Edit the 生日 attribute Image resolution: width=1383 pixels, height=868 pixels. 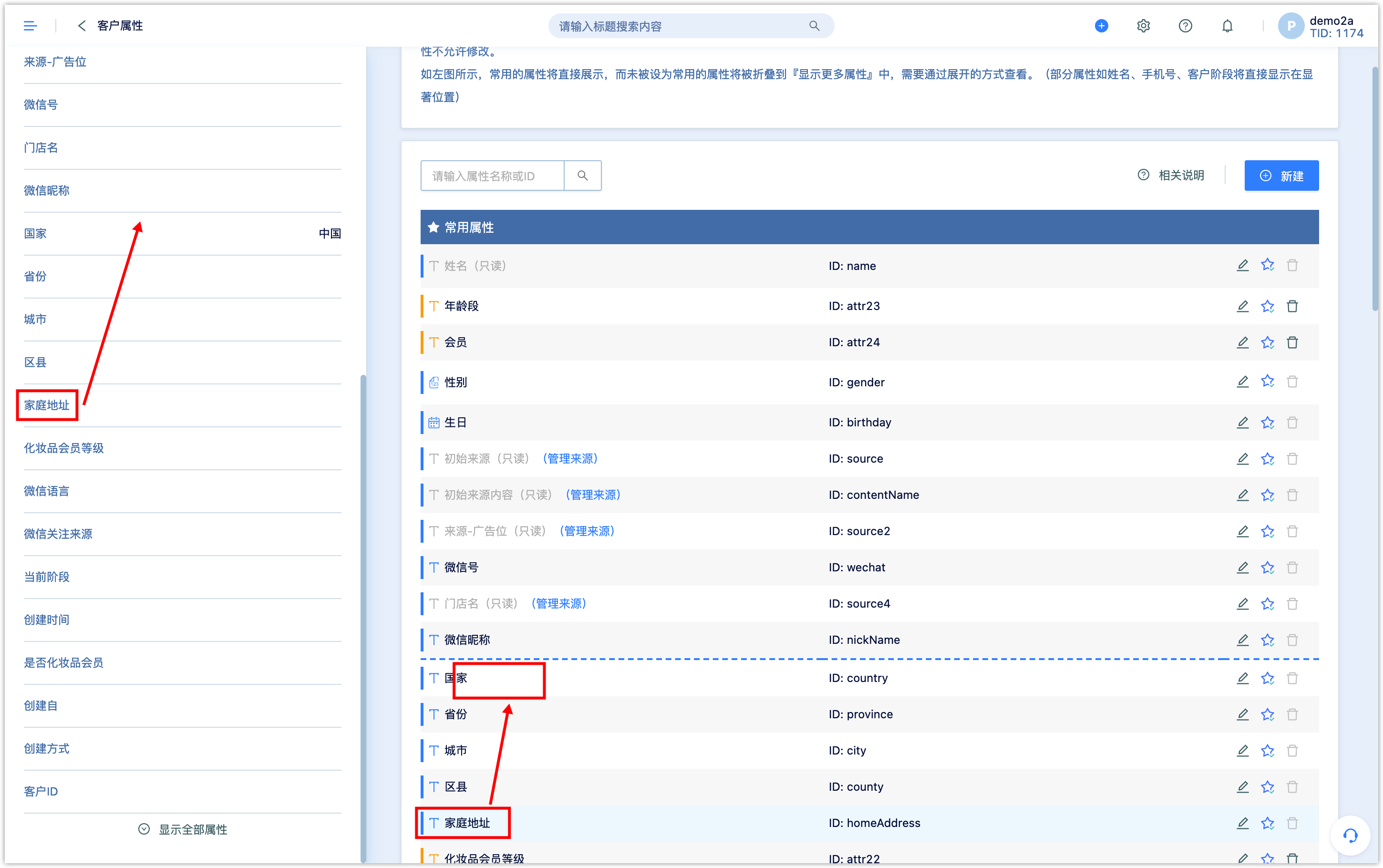coord(1242,423)
